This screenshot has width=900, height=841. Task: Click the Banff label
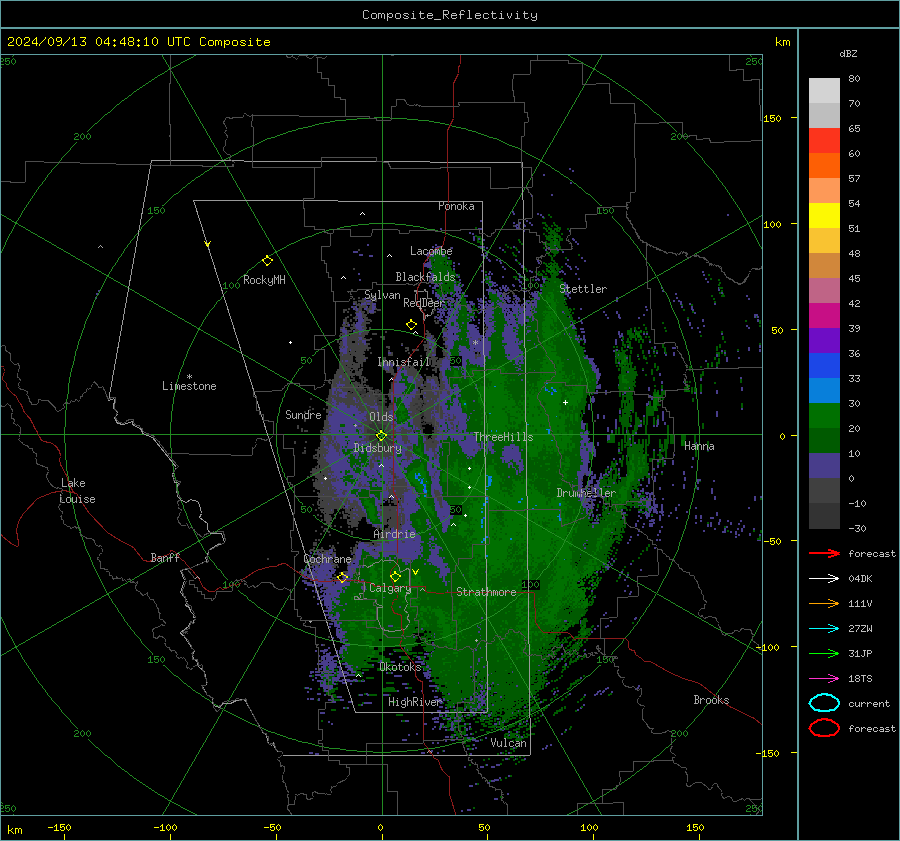coord(165,558)
